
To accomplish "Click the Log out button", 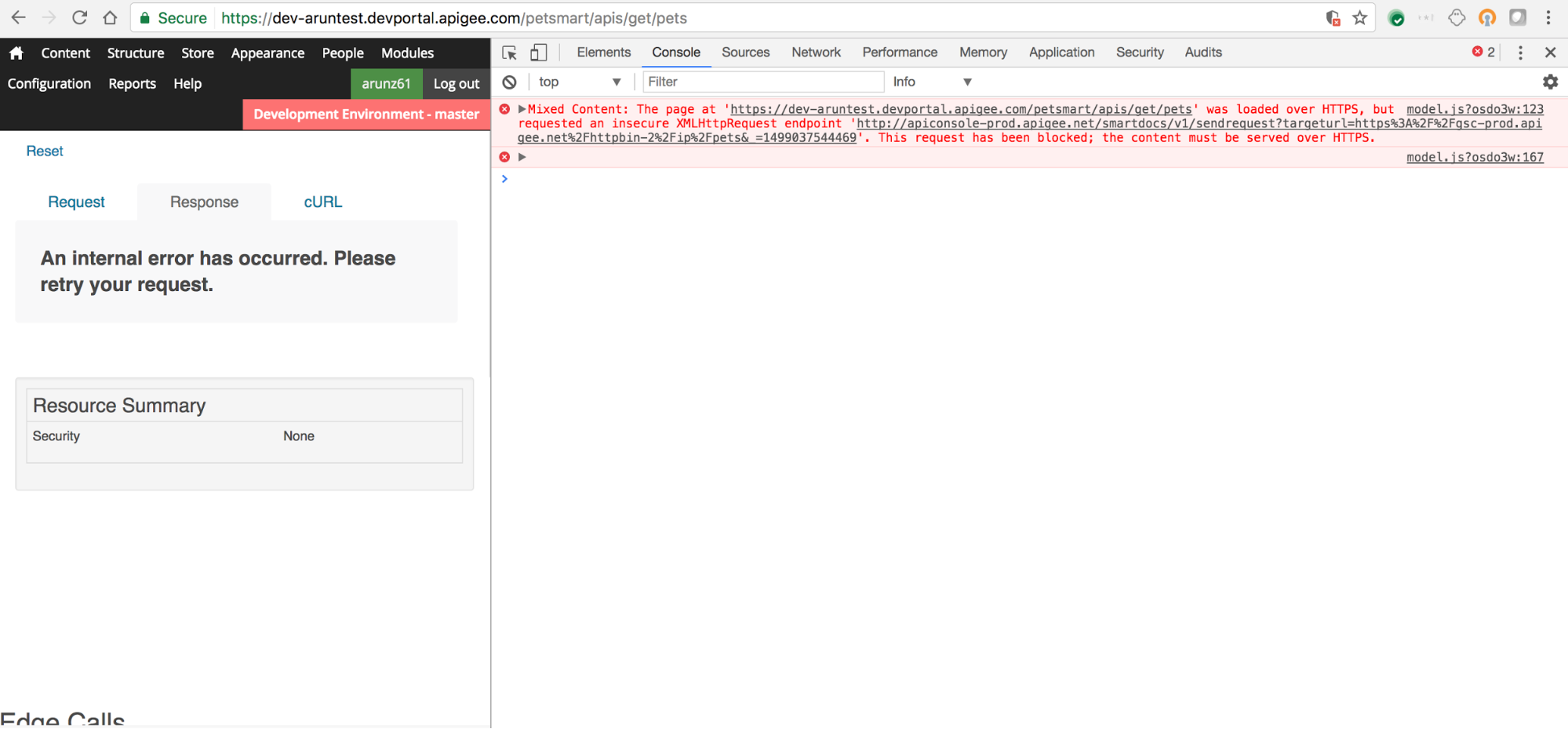I will (x=456, y=83).
